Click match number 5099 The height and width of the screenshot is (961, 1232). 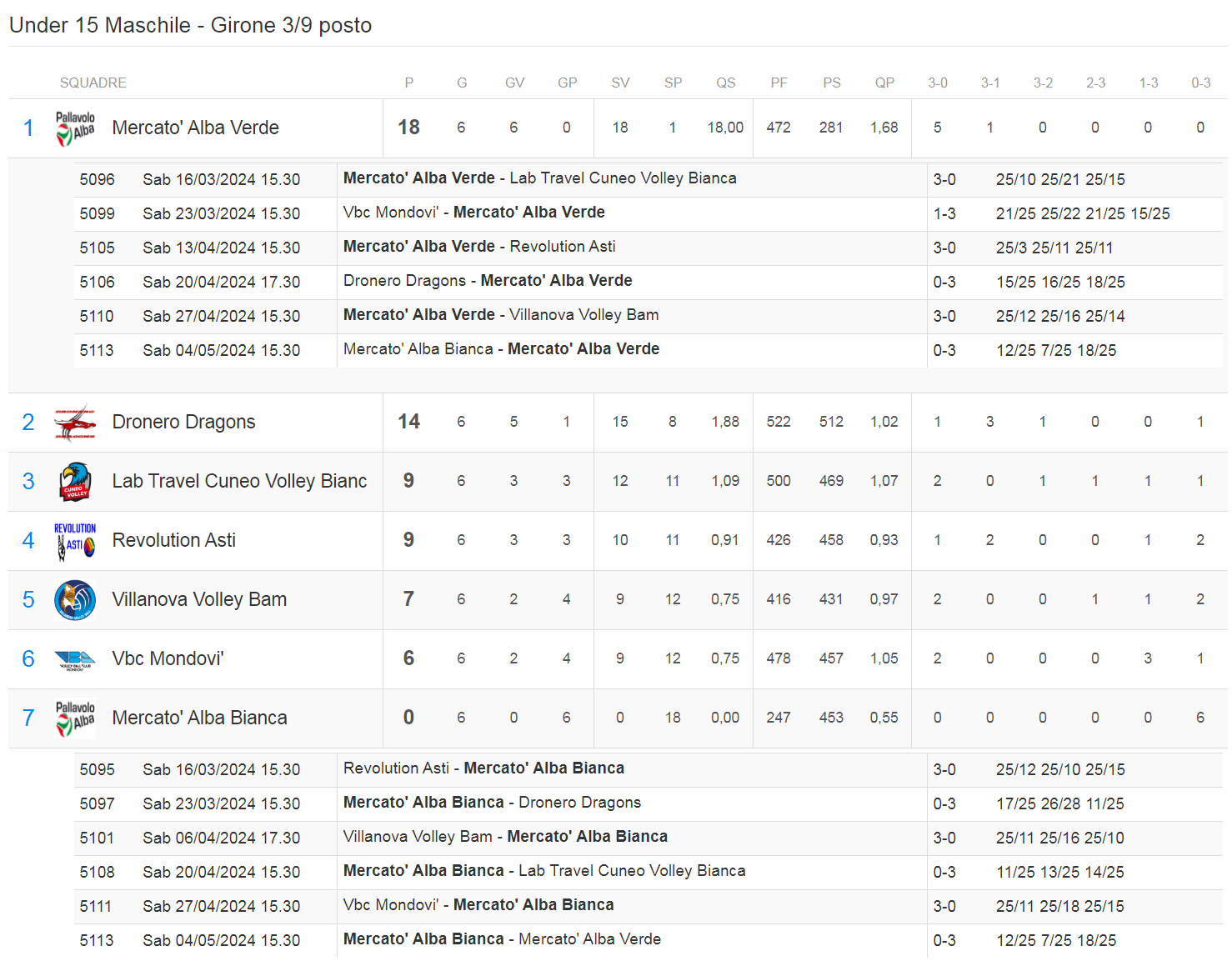pos(98,214)
